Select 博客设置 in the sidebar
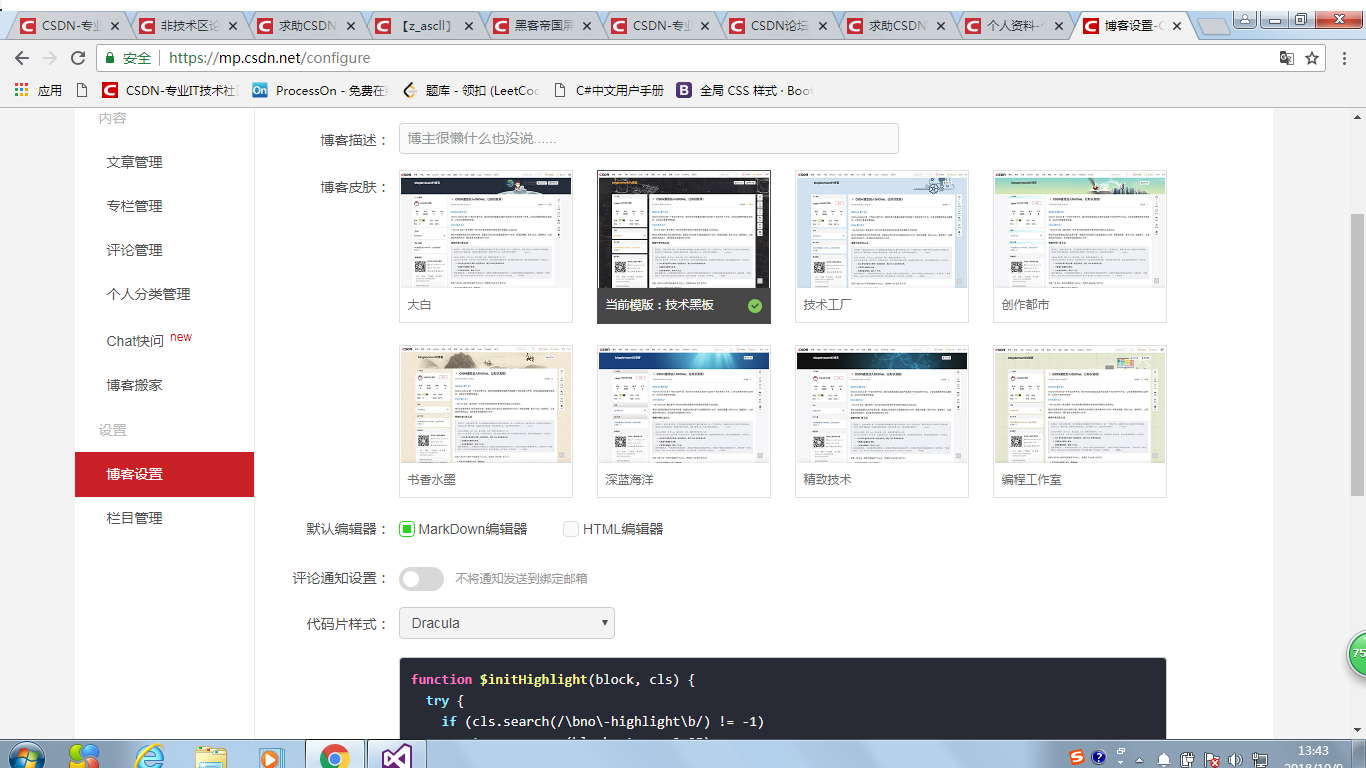 (x=164, y=474)
